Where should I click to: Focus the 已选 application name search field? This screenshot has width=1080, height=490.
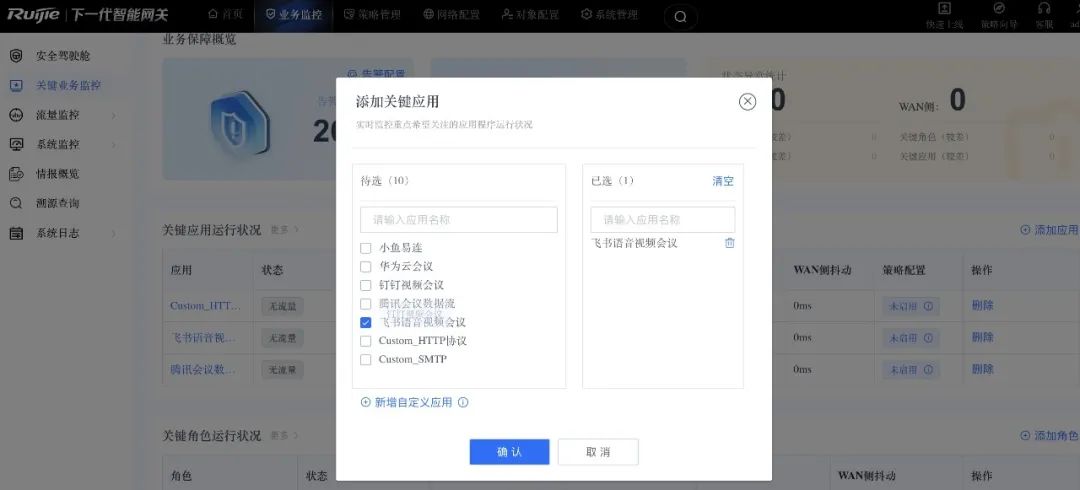(x=663, y=220)
